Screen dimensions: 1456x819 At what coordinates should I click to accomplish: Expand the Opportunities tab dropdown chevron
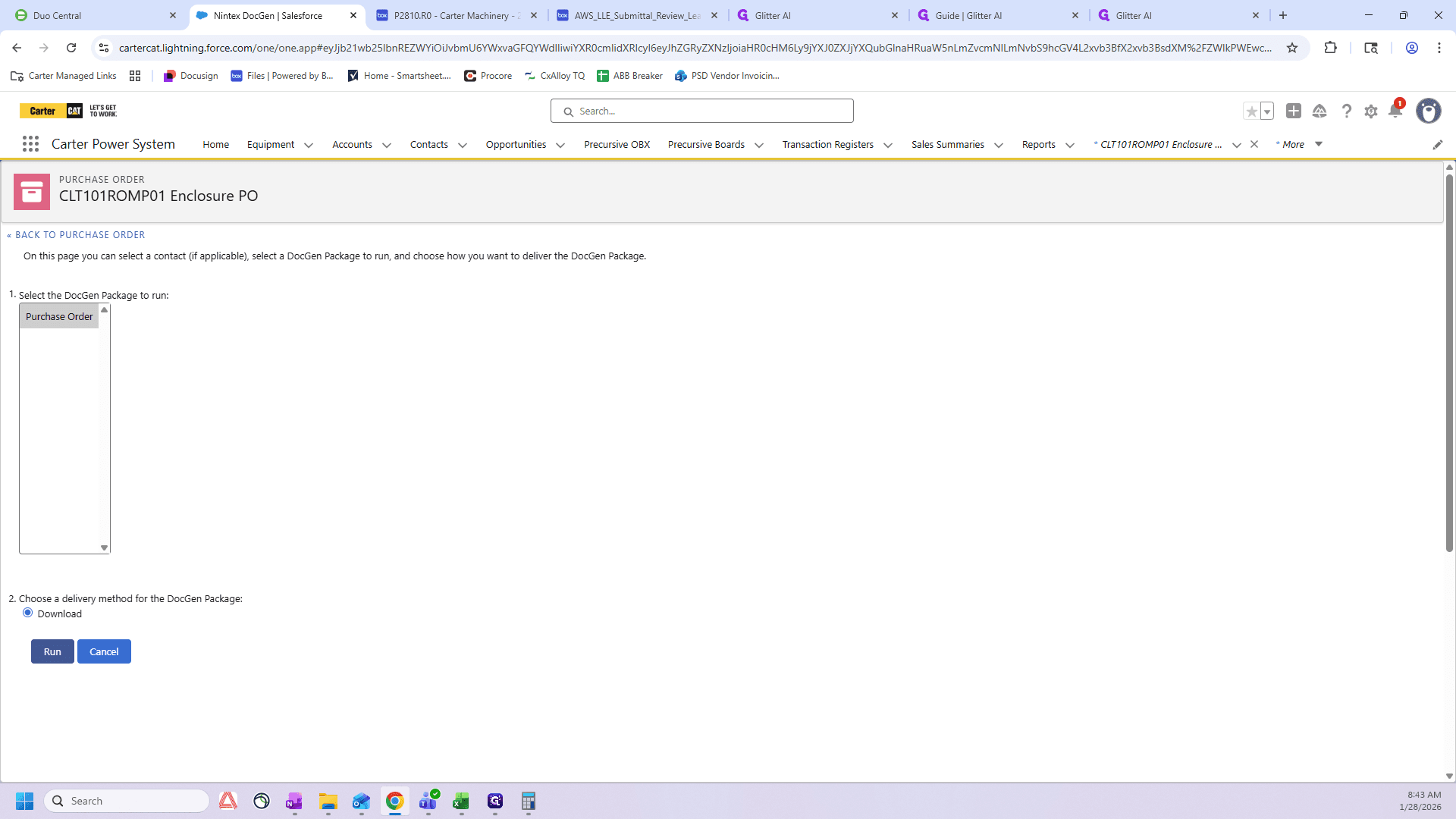[x=560, y=145]
